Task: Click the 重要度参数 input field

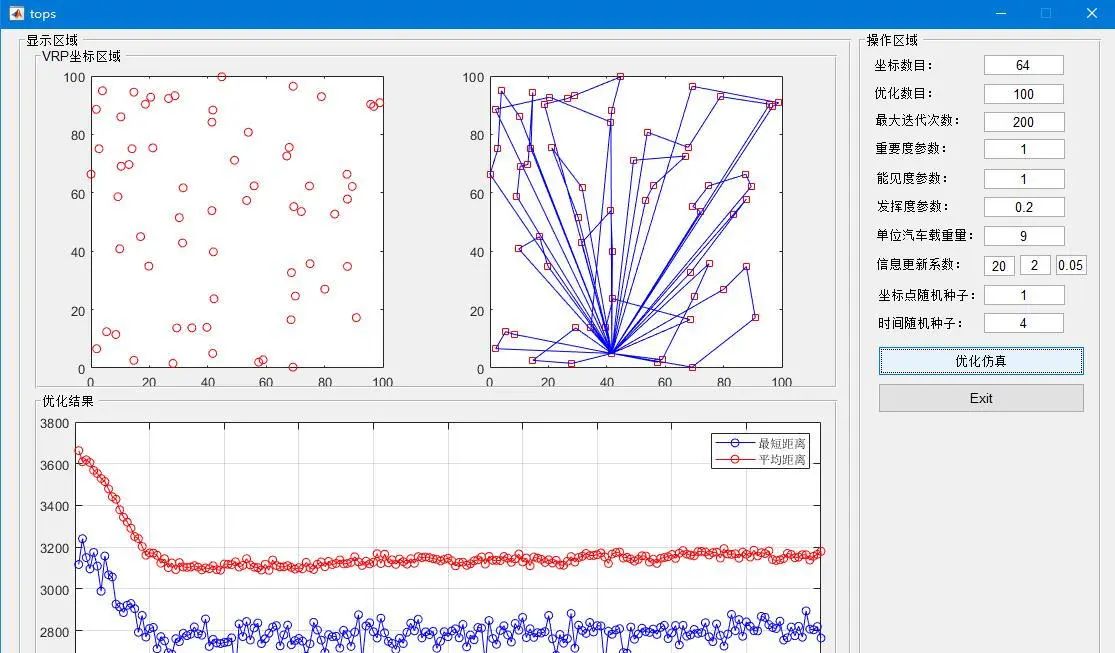Action: (1023, 149)
